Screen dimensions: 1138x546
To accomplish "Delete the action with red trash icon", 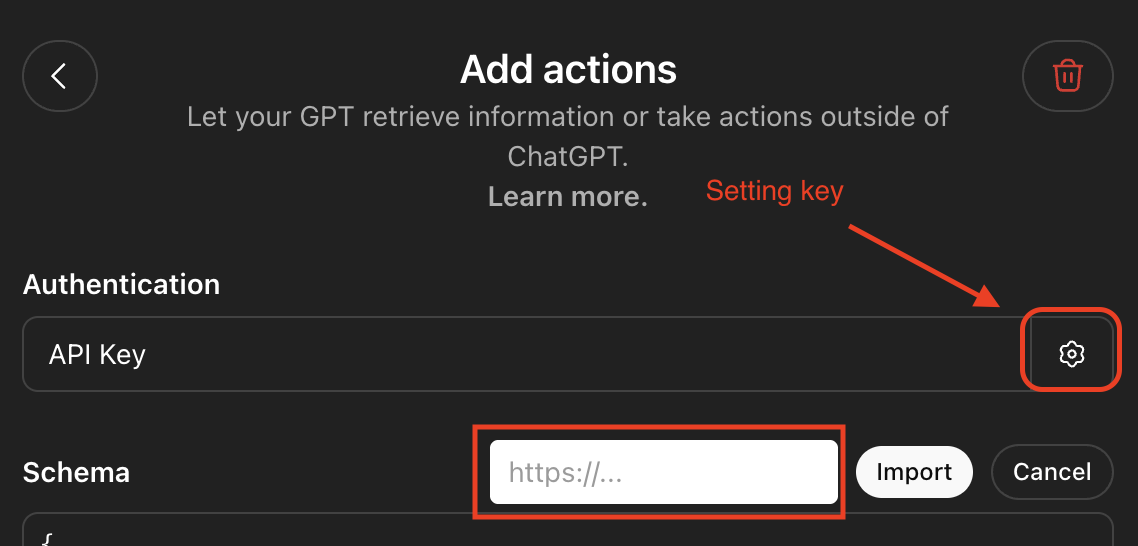I will click(x=1068, y=76).
